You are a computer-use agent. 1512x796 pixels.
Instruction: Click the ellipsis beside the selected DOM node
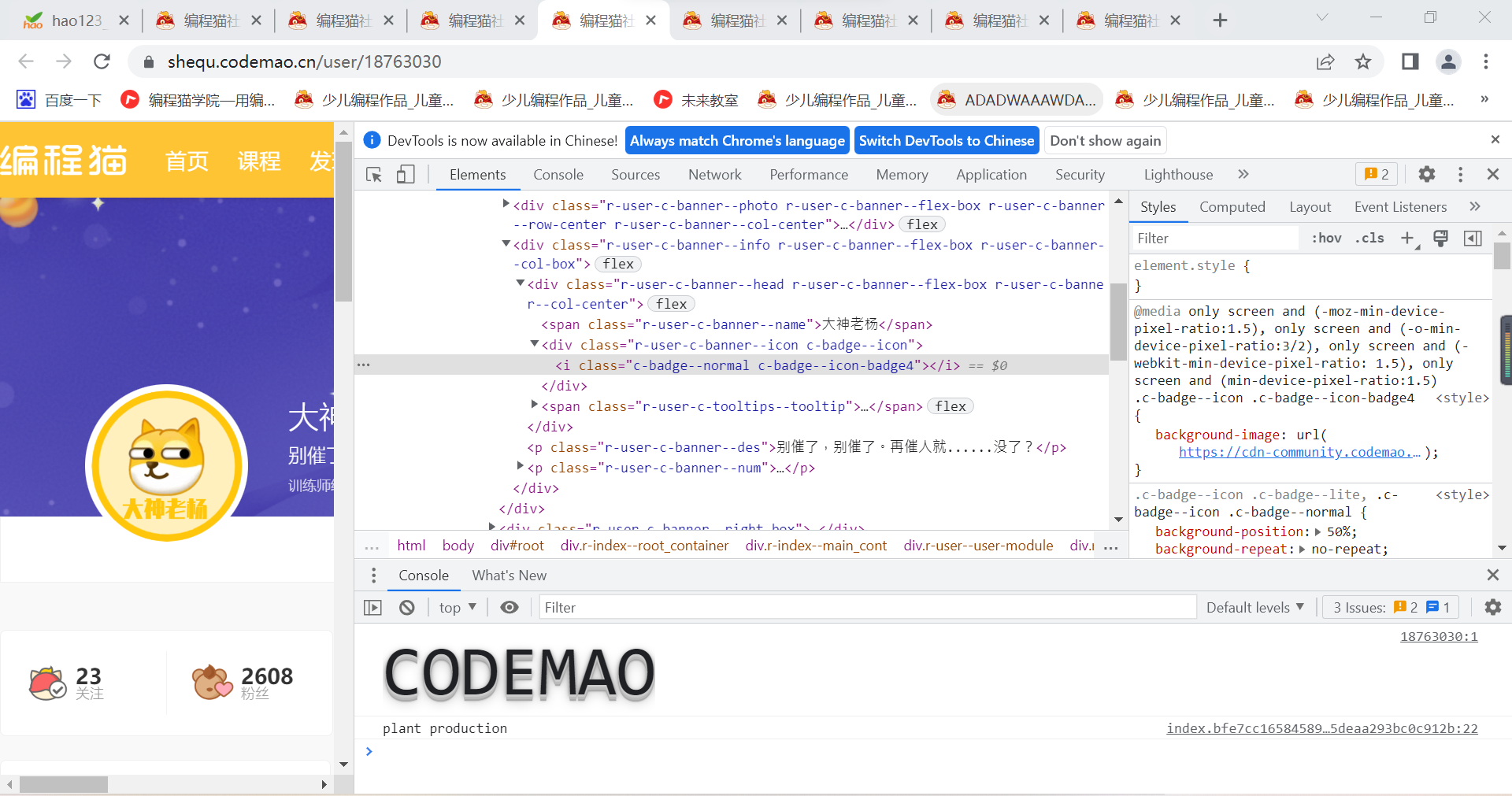pos(363,365)
